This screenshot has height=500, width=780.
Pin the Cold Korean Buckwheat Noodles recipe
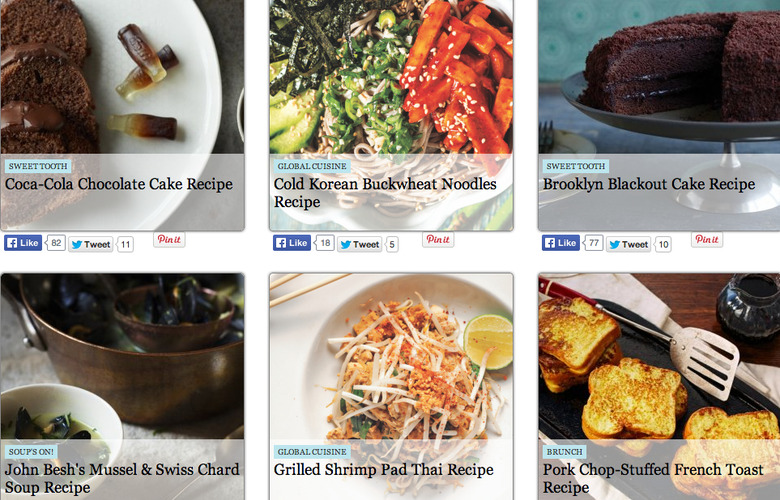438,239
